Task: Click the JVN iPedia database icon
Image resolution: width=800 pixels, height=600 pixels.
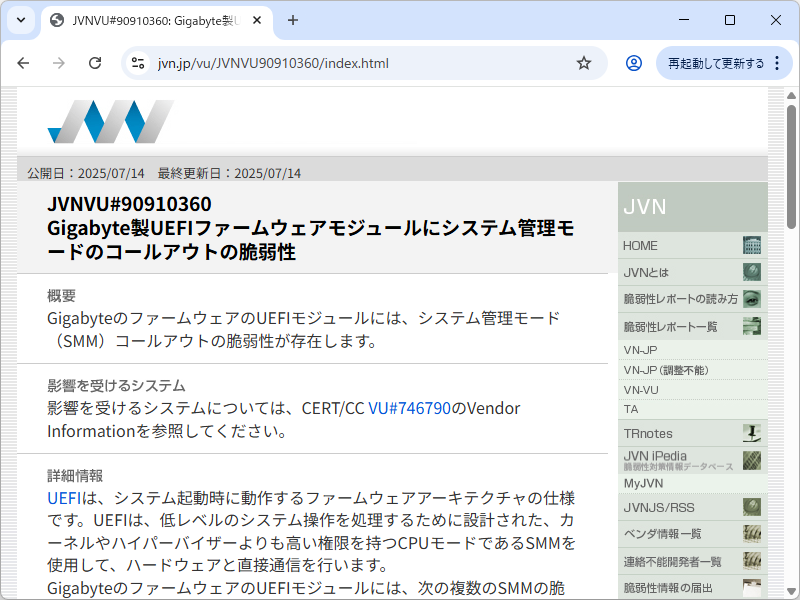Action: (x=752, y=460)
